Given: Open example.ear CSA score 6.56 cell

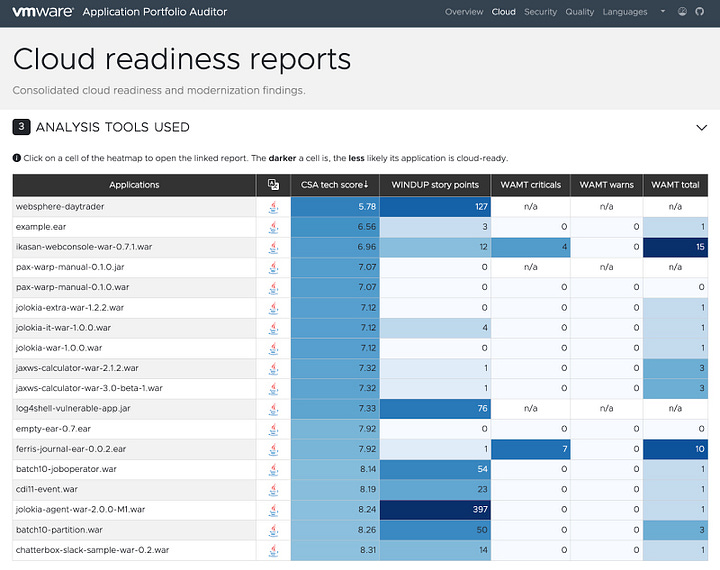Looking at the screenshot, I should tap(335, 226).
